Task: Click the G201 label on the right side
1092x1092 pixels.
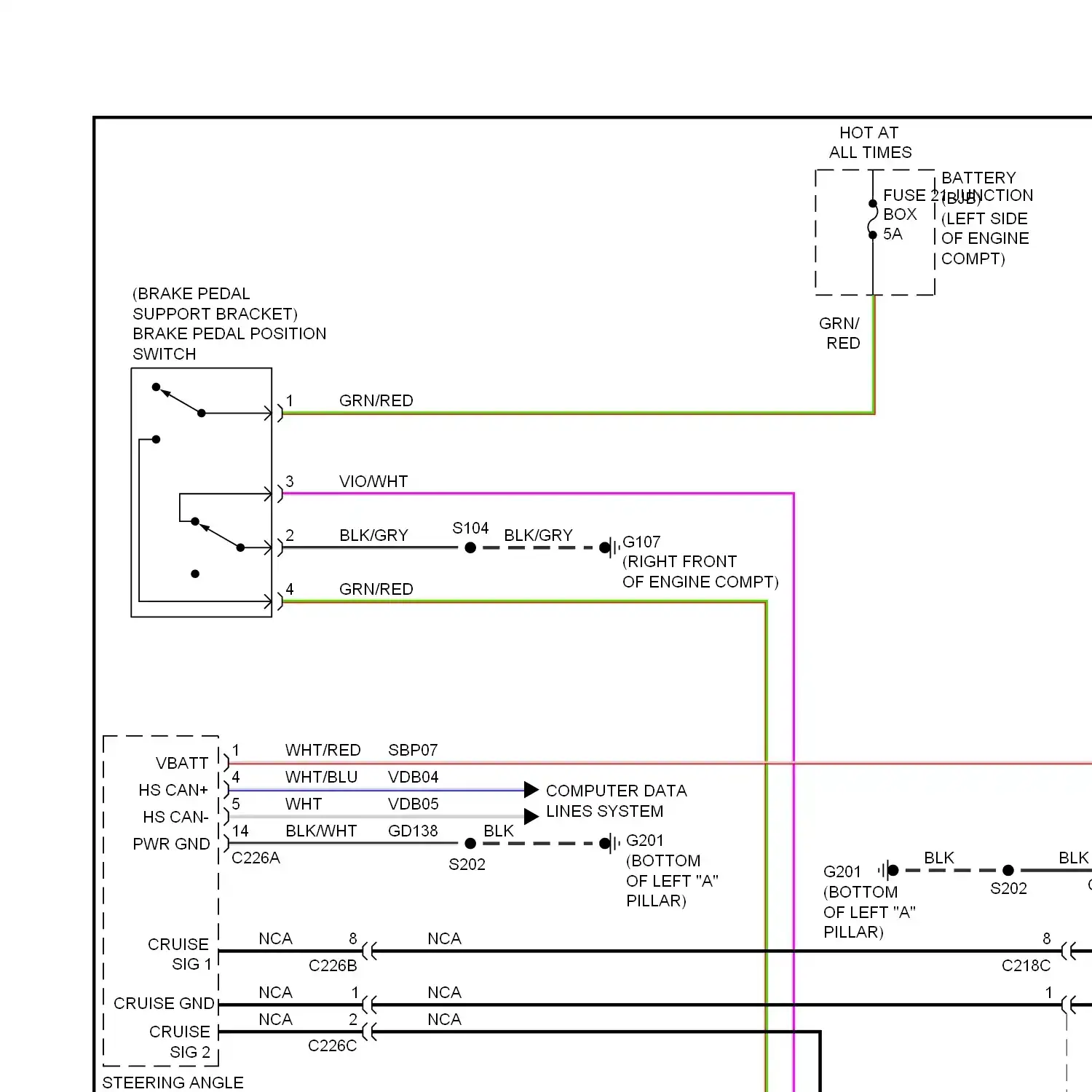Action: coord(842,871)
